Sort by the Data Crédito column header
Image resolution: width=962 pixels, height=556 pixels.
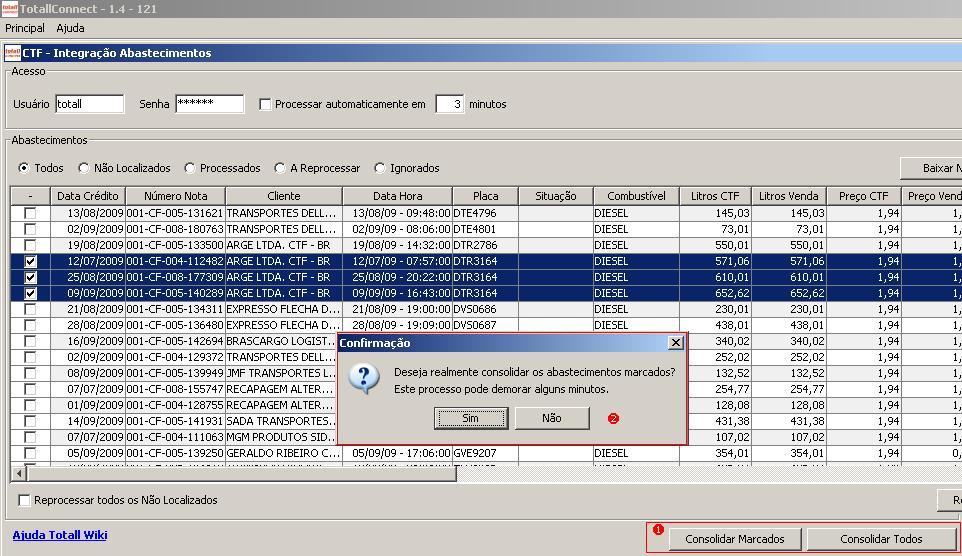(x=88, y=196)
